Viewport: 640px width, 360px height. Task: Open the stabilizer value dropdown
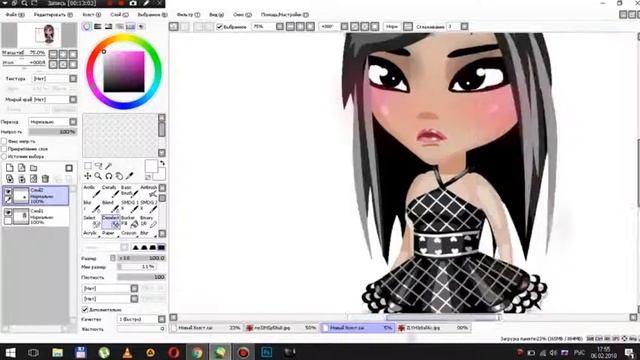[x=464, y=27]
